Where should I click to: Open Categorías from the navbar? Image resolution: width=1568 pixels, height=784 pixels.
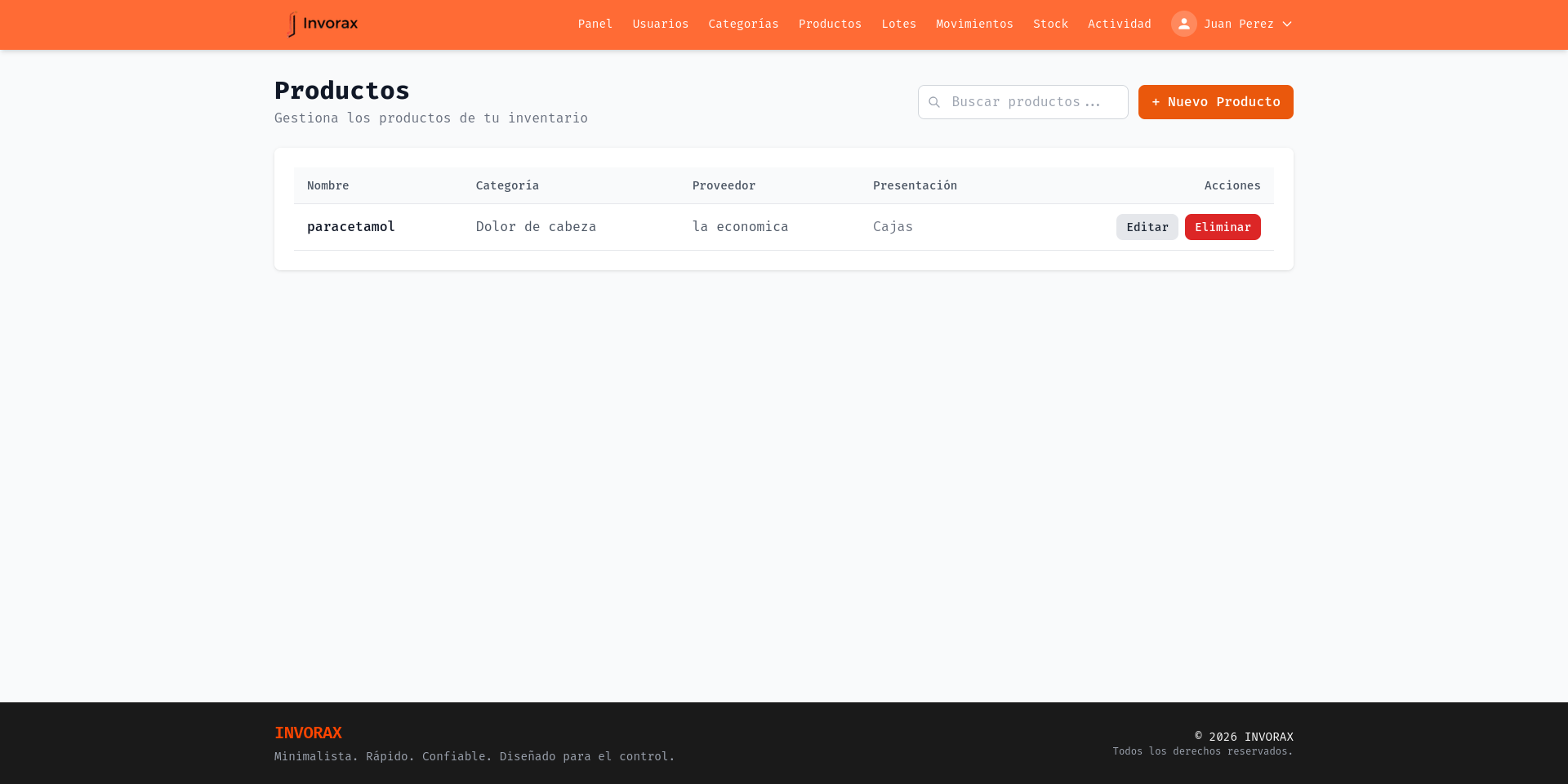[743, 24]
